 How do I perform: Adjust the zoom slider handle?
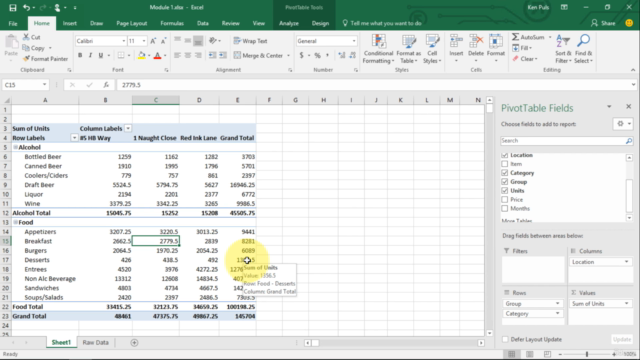pos(587,354)
